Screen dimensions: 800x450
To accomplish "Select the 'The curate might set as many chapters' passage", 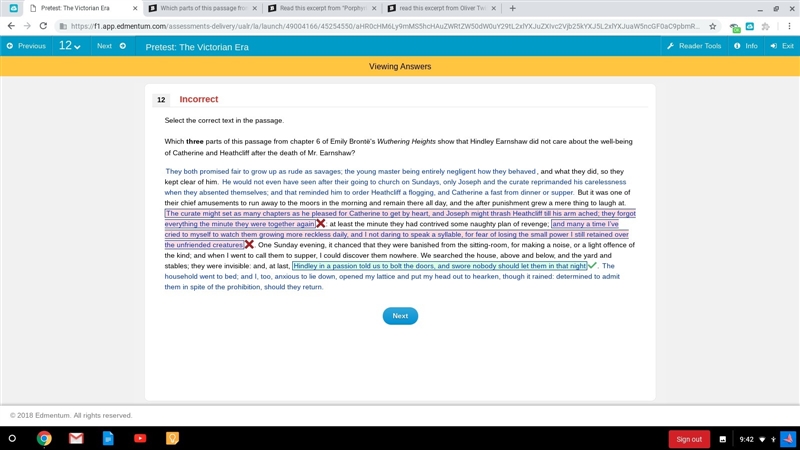I will [400, 218].
